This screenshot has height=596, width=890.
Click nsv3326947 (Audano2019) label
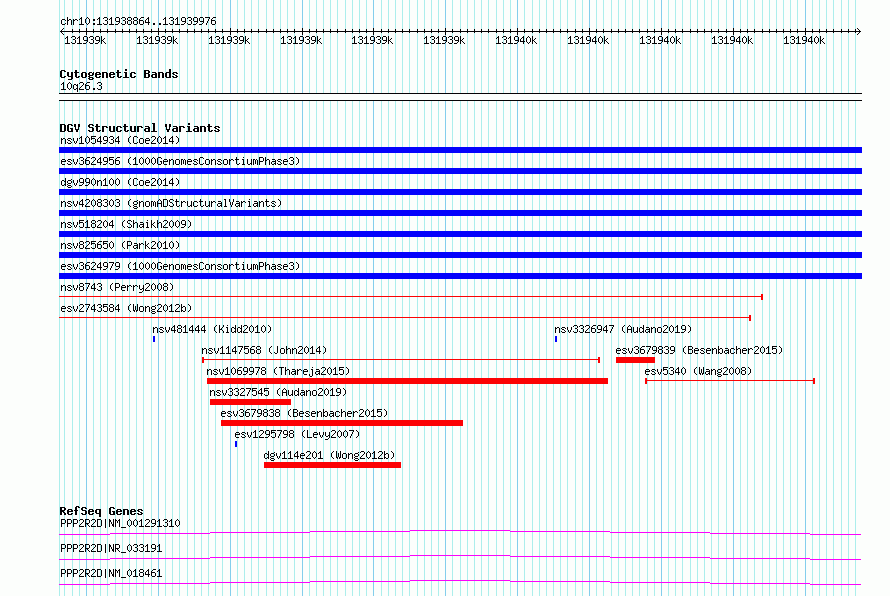pos(623,329)
